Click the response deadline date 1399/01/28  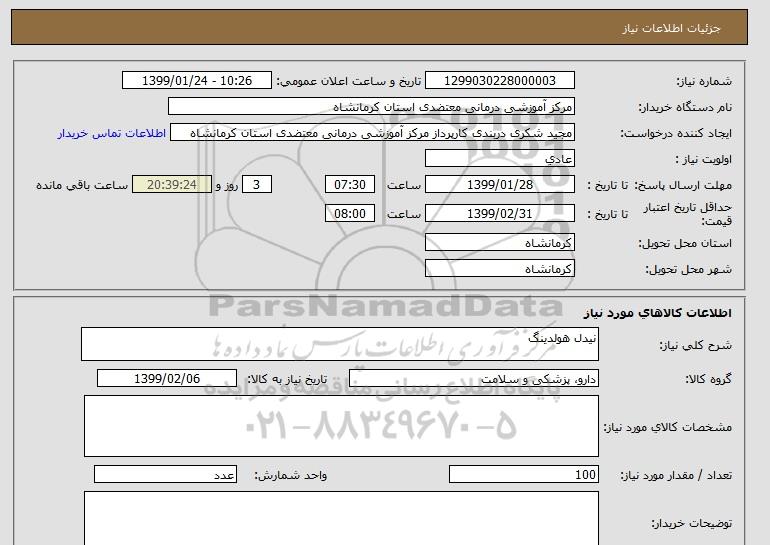click(499, 185)
